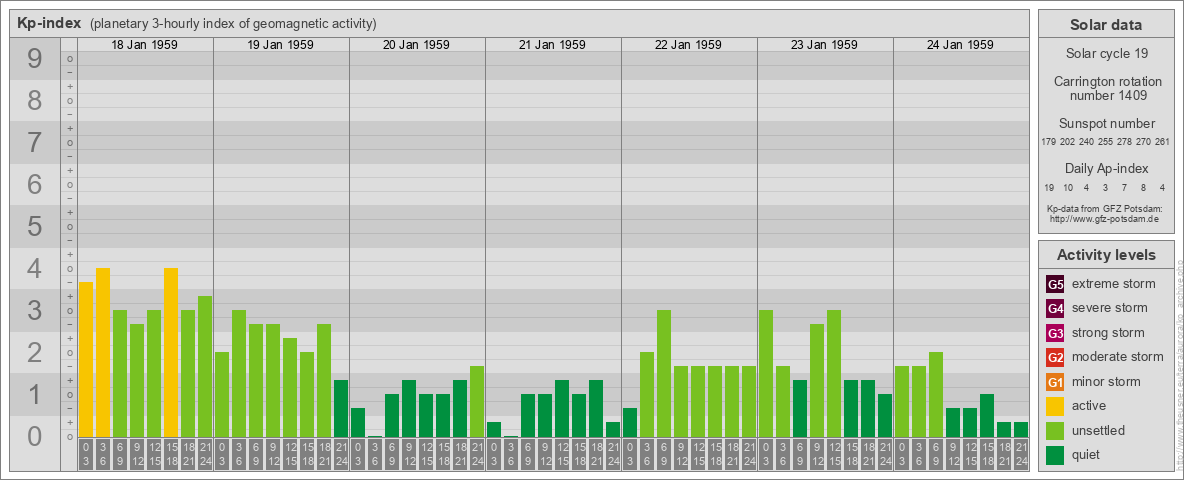Click the 24 Jan 6-9 hour bar
The image size is (1184, 480).
(x=936, y=395)
